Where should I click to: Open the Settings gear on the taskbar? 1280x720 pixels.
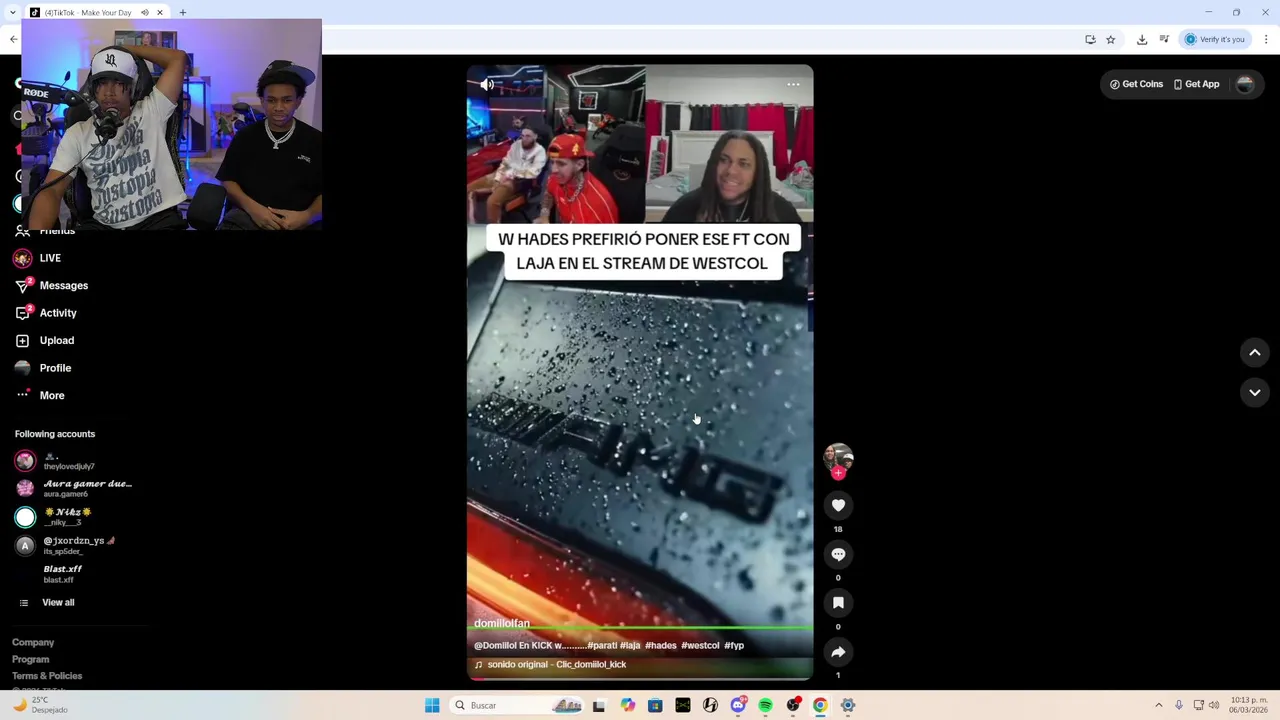(847, 705)
